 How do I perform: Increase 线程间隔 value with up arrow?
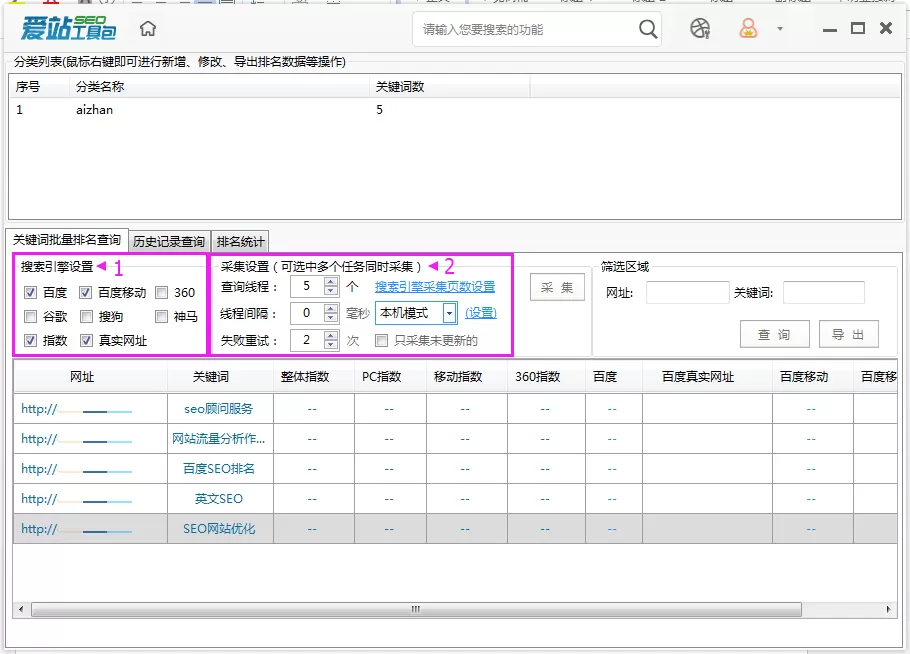[x=331, y=309]
